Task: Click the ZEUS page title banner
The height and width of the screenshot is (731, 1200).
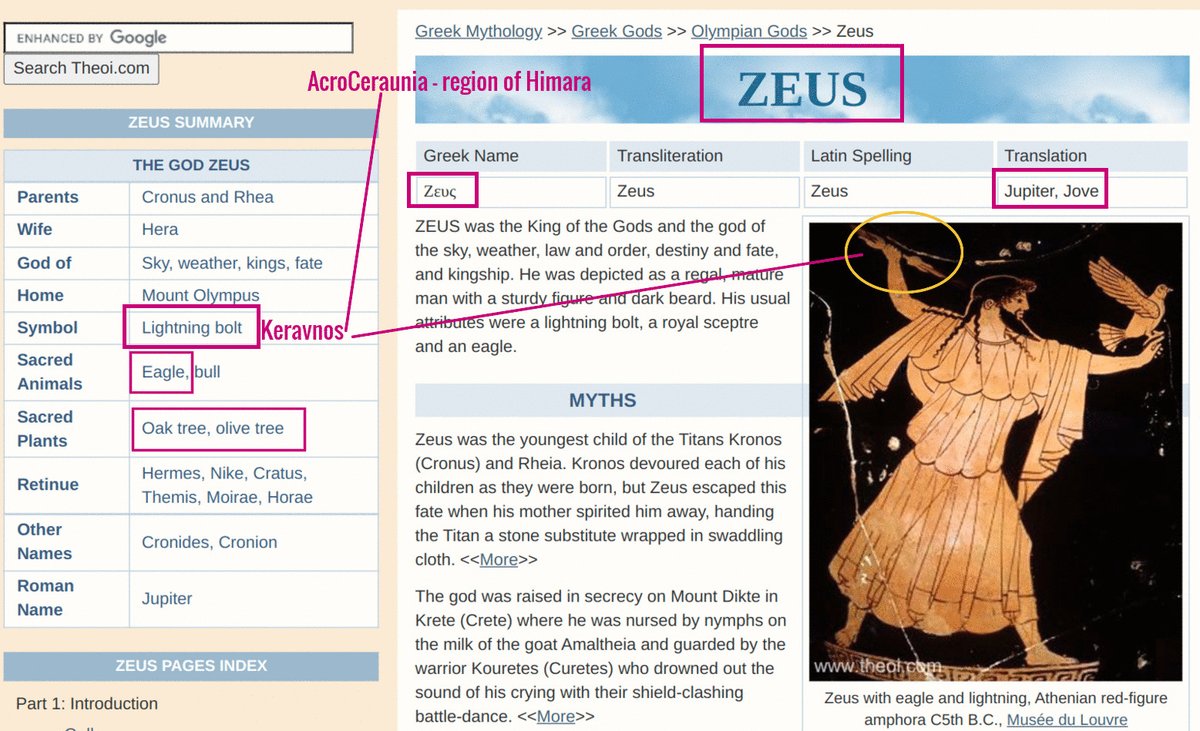Action: pos(802,89)
